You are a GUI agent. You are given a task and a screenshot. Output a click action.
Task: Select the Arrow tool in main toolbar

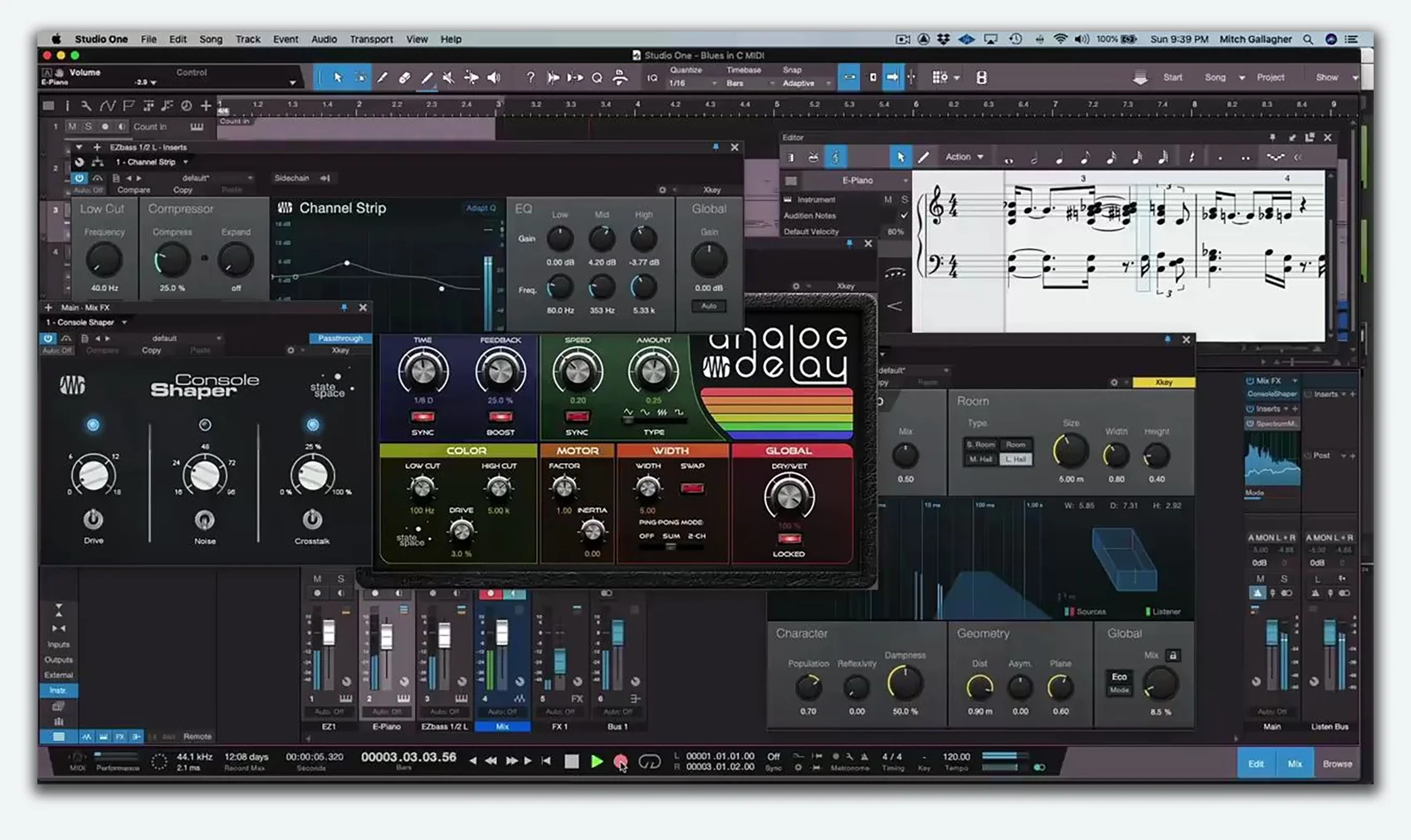(x=338, y=77)
